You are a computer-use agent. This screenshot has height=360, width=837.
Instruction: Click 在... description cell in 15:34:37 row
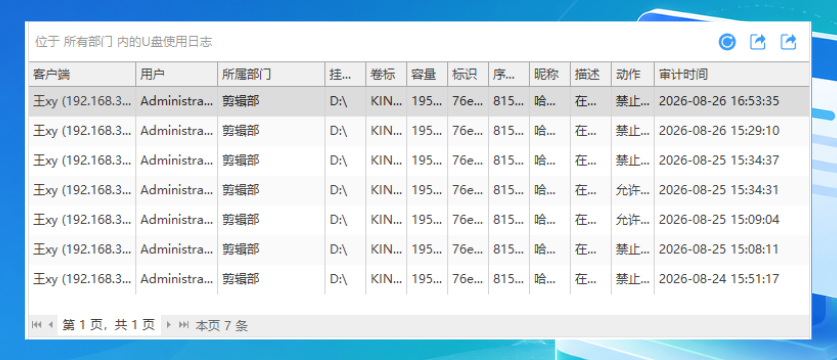coord(591,160)
